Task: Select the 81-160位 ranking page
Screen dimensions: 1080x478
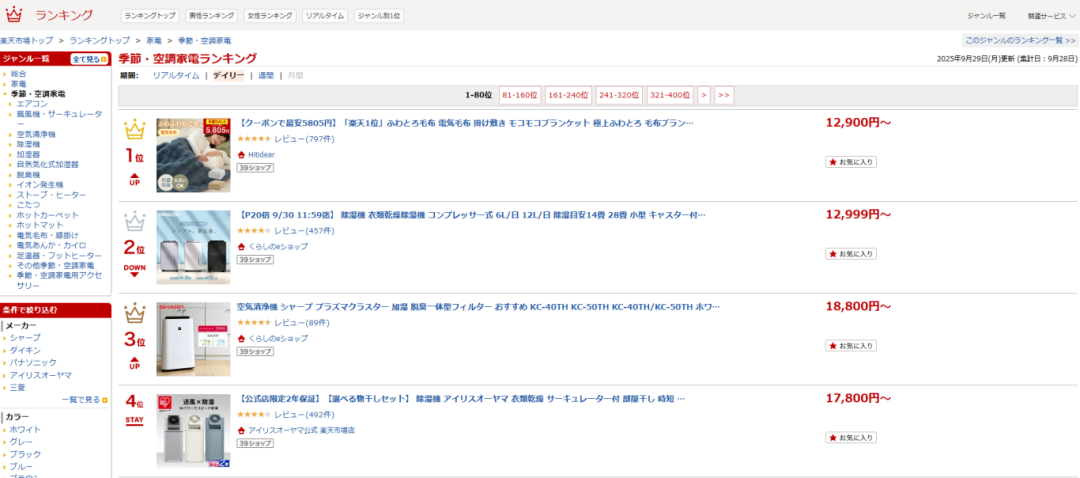Action: click(x=519, y=95)
